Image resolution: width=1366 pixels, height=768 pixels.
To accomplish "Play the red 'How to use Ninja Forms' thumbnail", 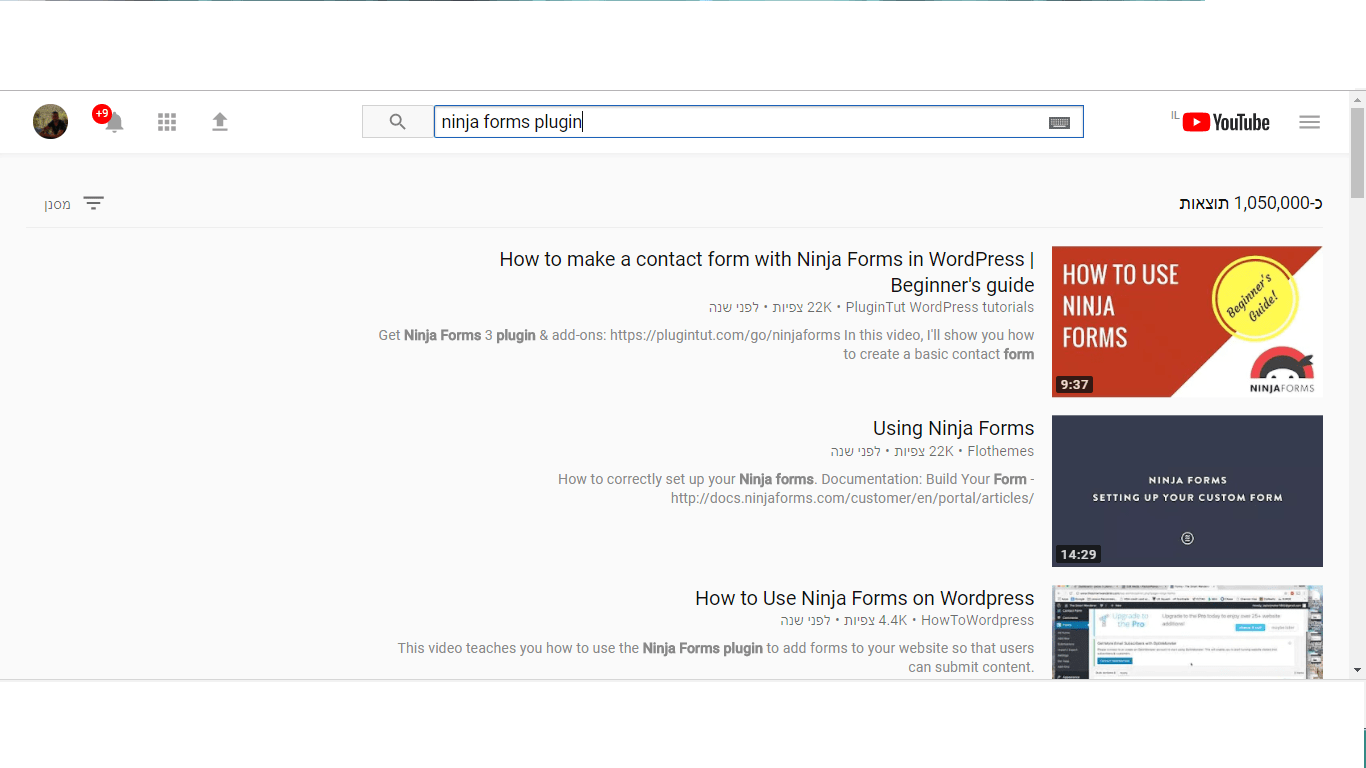I will pyautogui.click(x=1187, y=322).
